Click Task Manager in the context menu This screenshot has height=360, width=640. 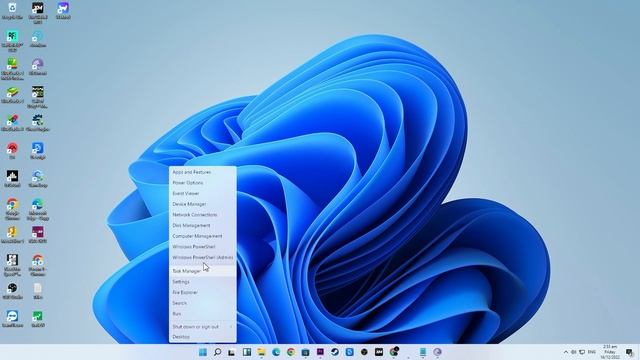point(202,271)
